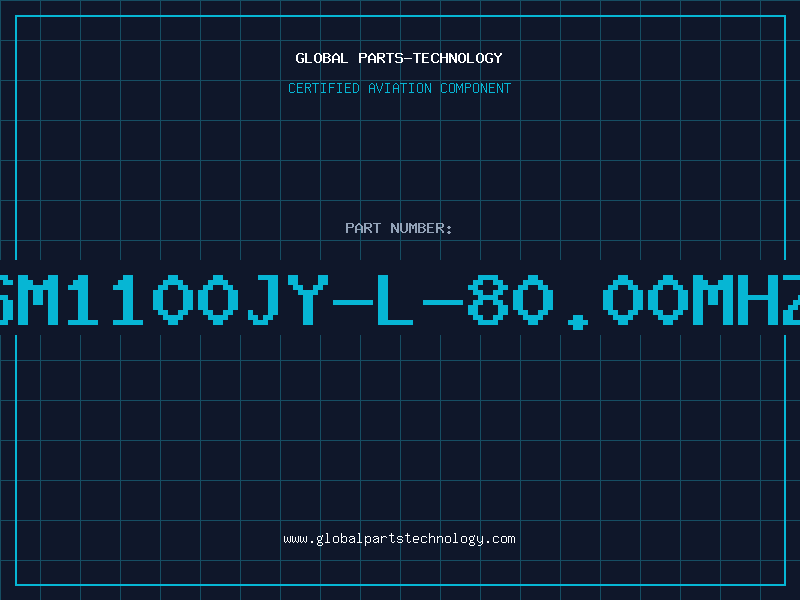This screenshot has width=800, height=600.
Task: Click the large SM1100JY-L-80.00MHZ part number
Action: (x=400, y=300)
